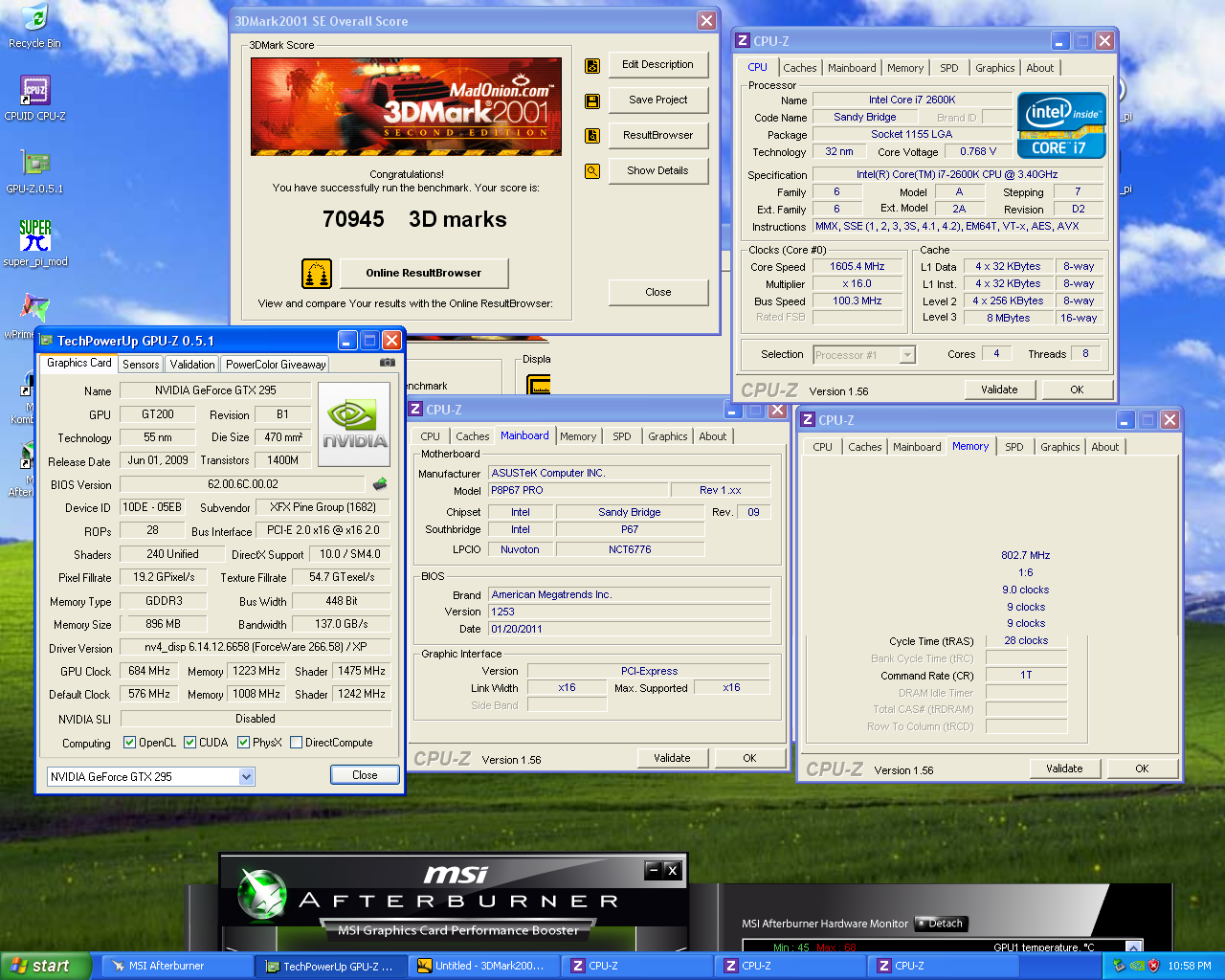Select the wPrime desktop icon
The height and width of the screenshot is (980, 1225).
(34, 315)
